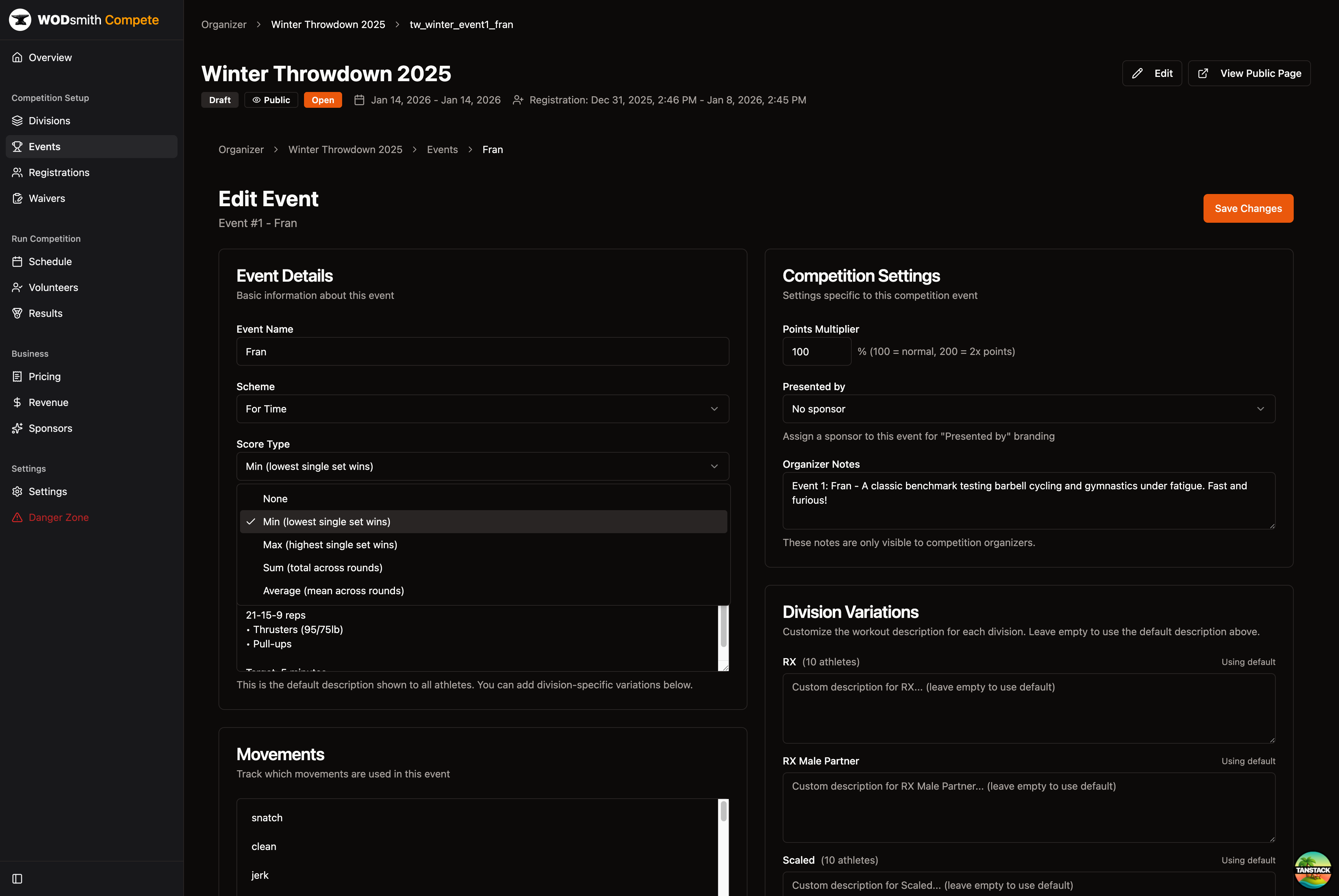Image resolution: width=1339 pixels, height=896 pixels.
Task: Select Sum (total across rounds) option
Action: 483,567
